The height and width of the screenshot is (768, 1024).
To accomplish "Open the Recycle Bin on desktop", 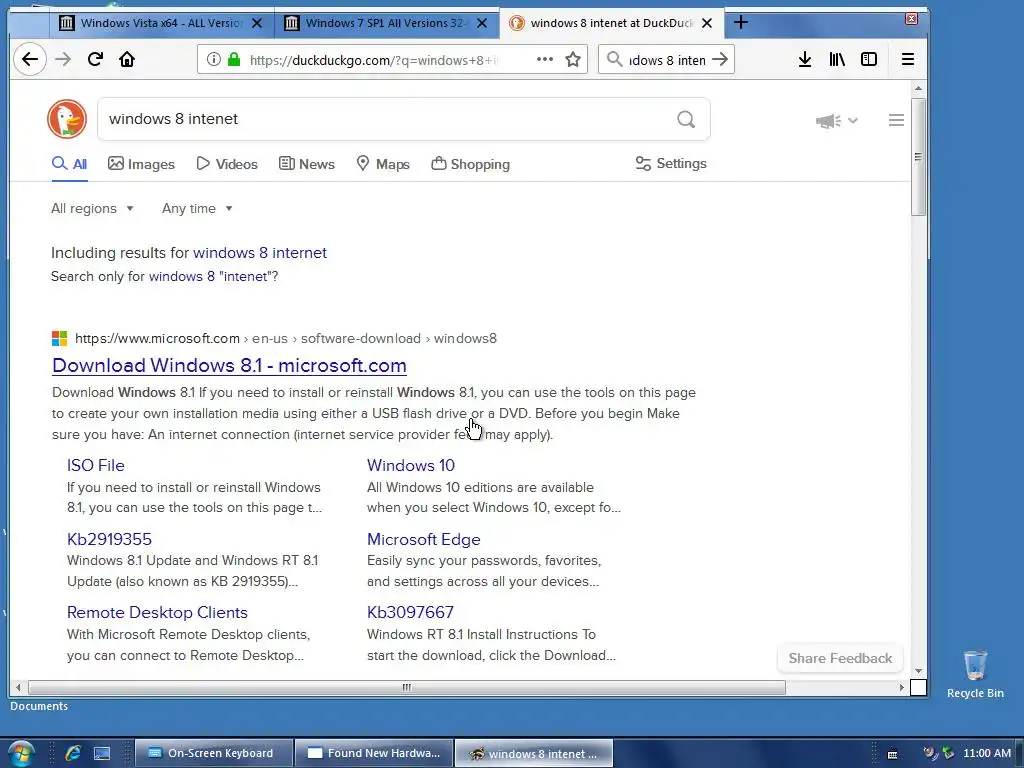I will 975,674.
